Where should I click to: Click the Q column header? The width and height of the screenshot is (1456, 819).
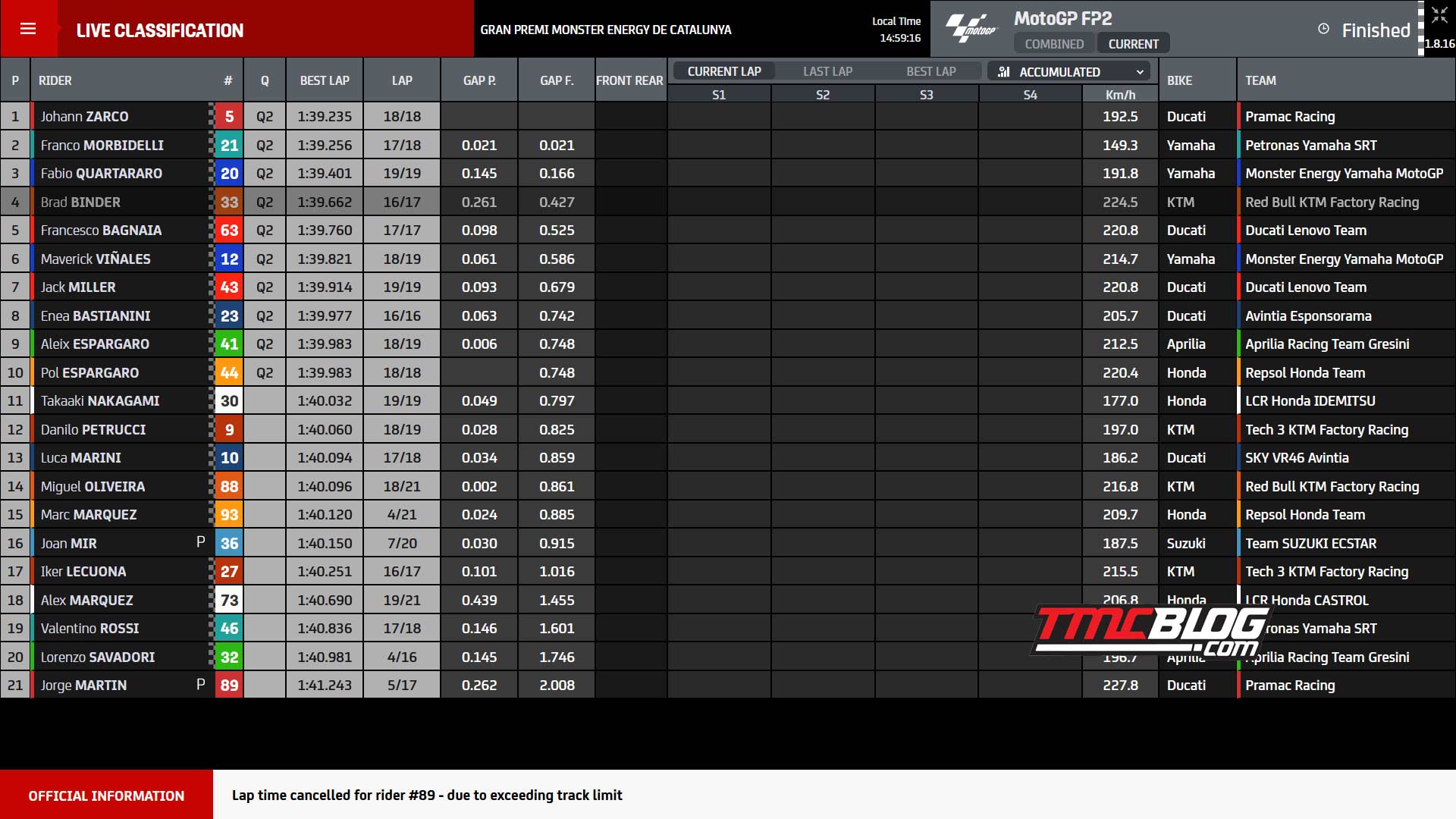[265, 80]
